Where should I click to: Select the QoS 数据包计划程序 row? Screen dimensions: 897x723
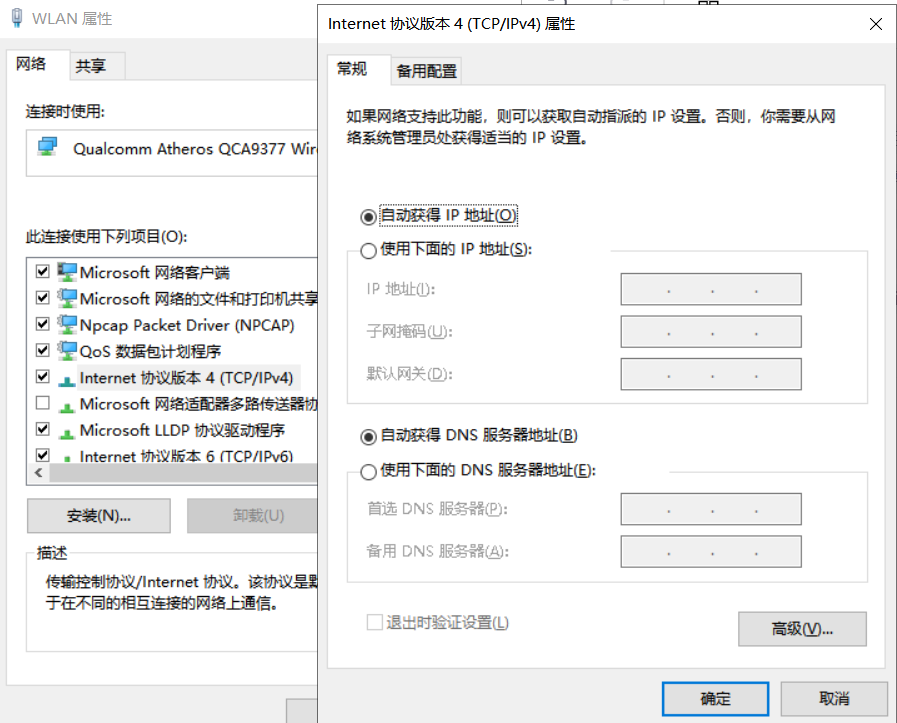[150, 351]
